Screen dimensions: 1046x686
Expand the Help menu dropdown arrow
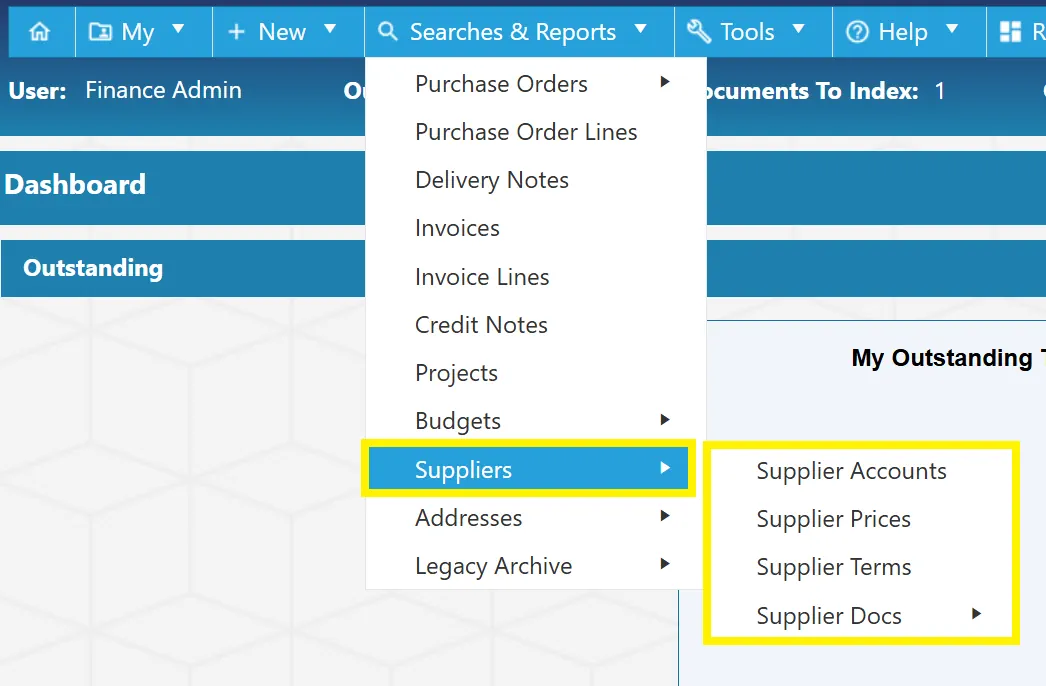coord(952,29)
